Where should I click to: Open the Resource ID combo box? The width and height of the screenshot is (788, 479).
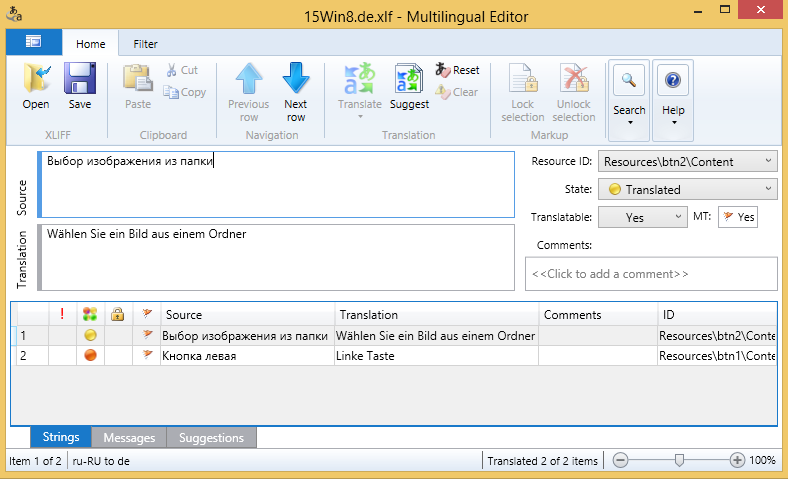coord(687,161)
